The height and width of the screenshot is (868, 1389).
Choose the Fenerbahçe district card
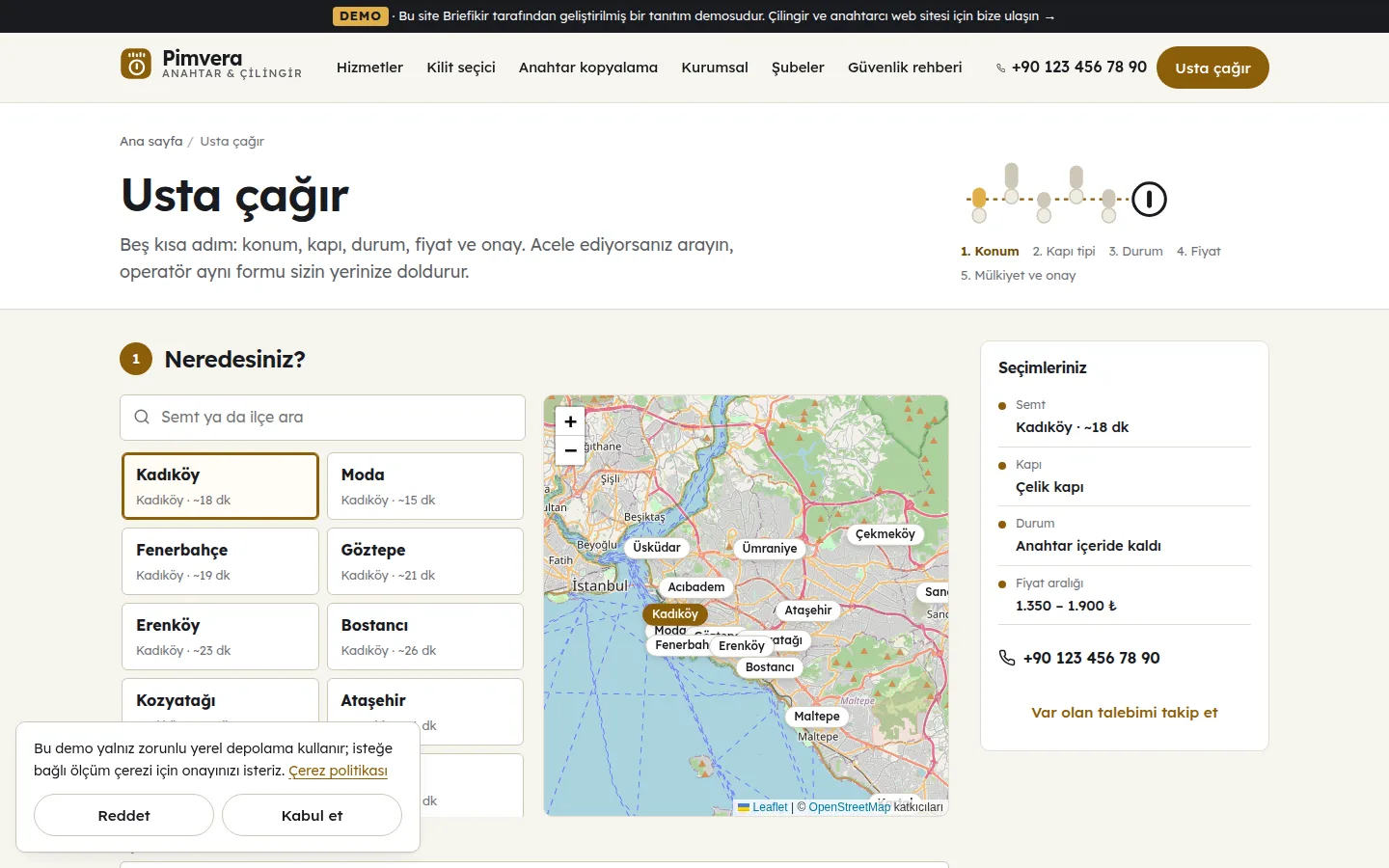click(x=220, y=561)
